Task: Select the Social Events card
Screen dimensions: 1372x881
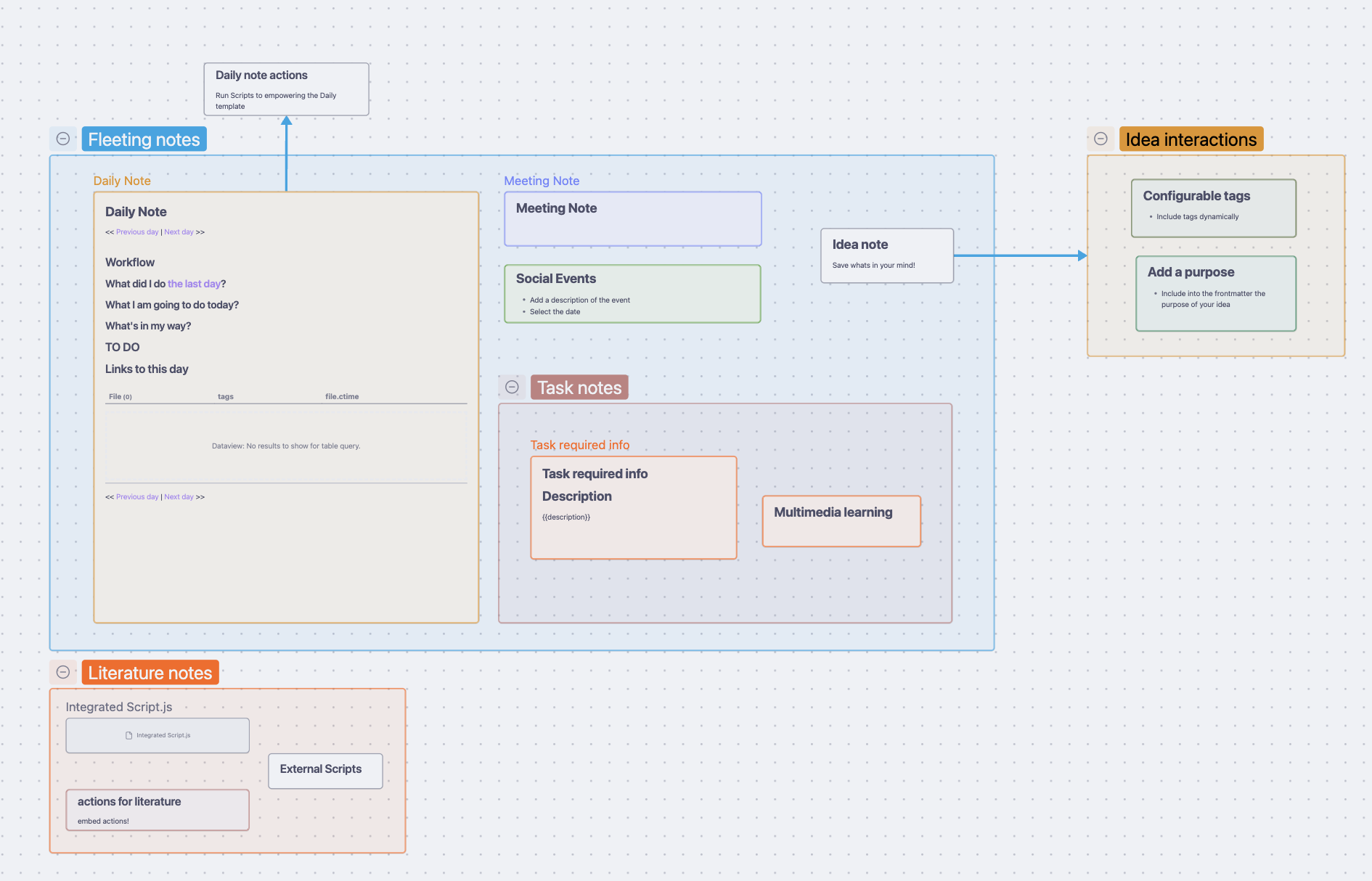Action: 632,293
